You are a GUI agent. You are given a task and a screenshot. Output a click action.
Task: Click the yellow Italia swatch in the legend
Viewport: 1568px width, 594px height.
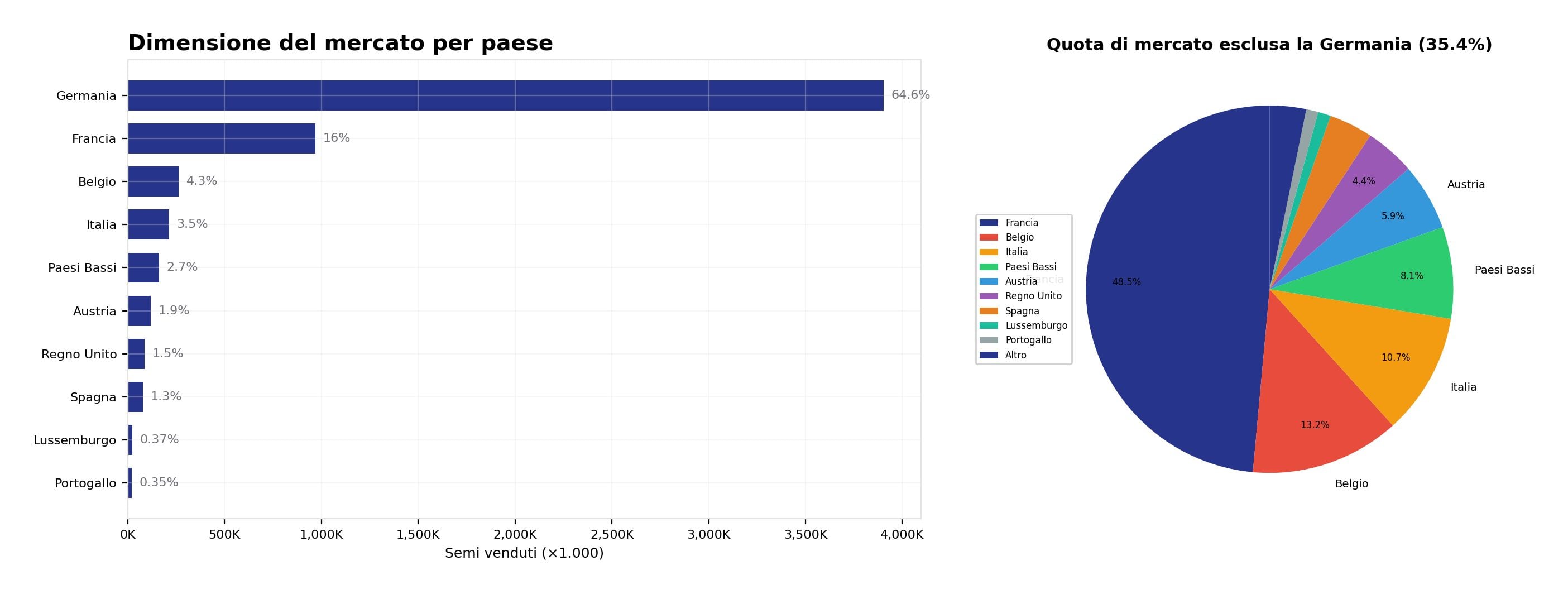point(989,252)
